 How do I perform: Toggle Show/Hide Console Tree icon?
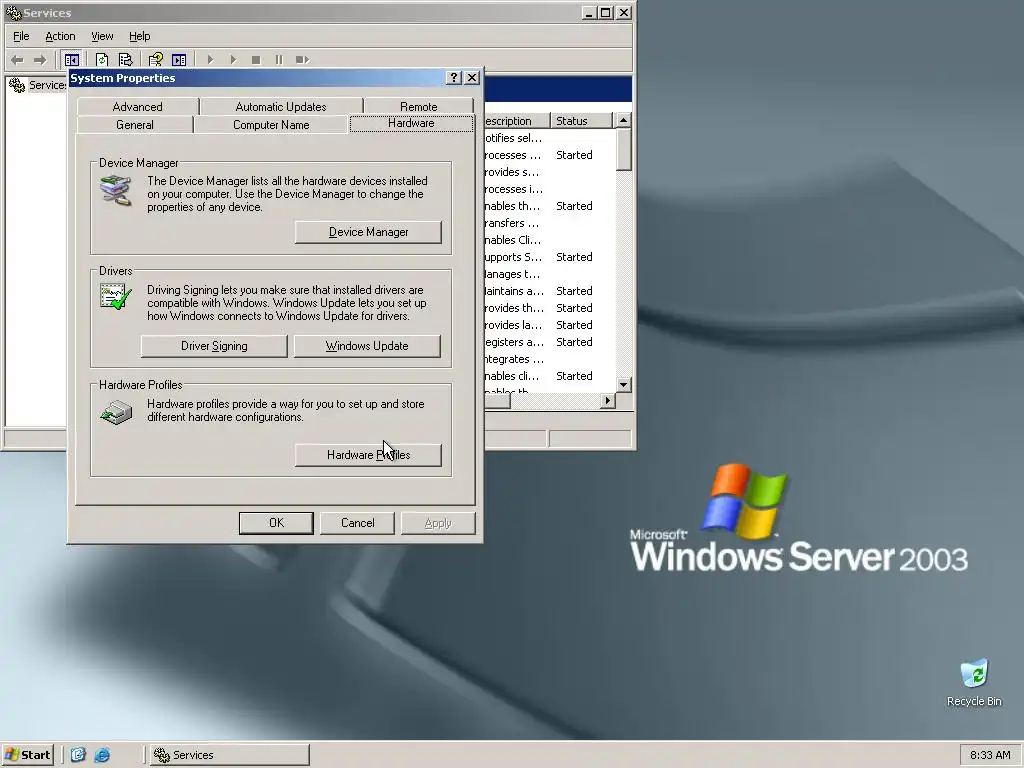tap(72, 60)
